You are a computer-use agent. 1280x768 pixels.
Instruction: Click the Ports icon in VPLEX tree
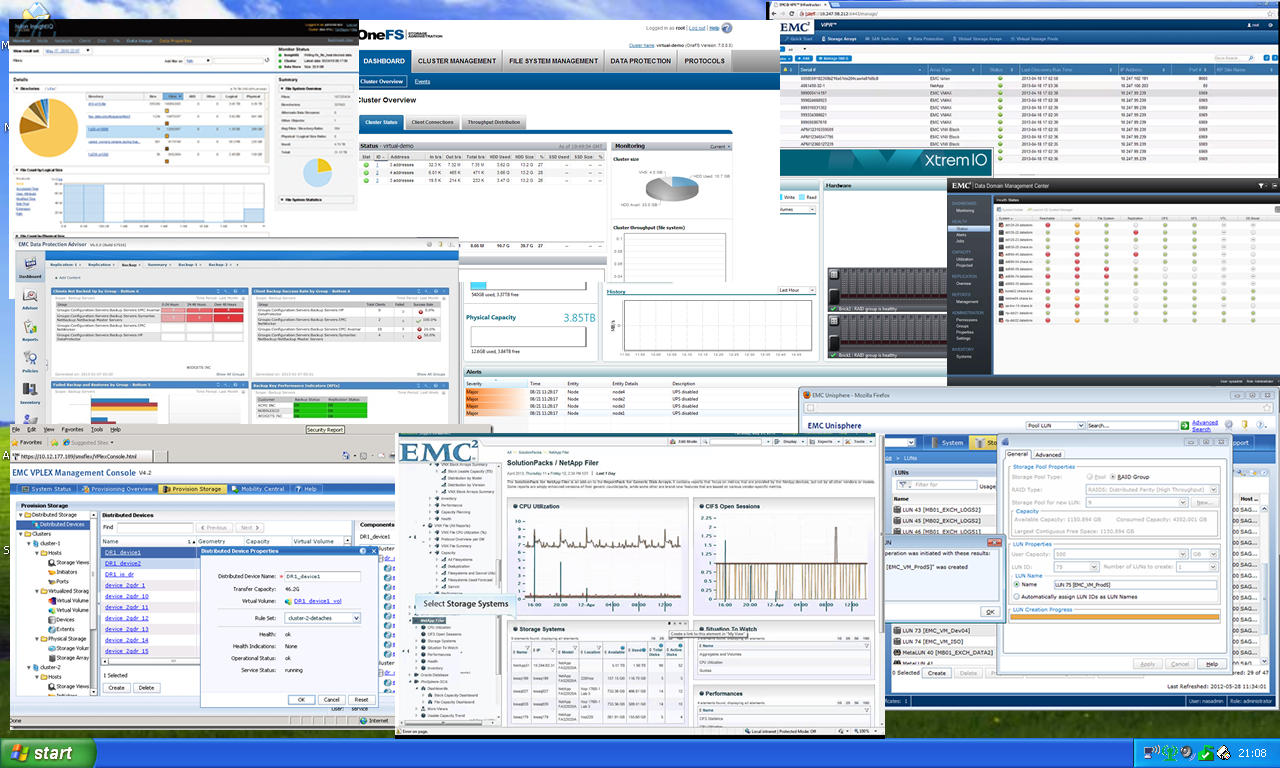[x=50, y=581]
